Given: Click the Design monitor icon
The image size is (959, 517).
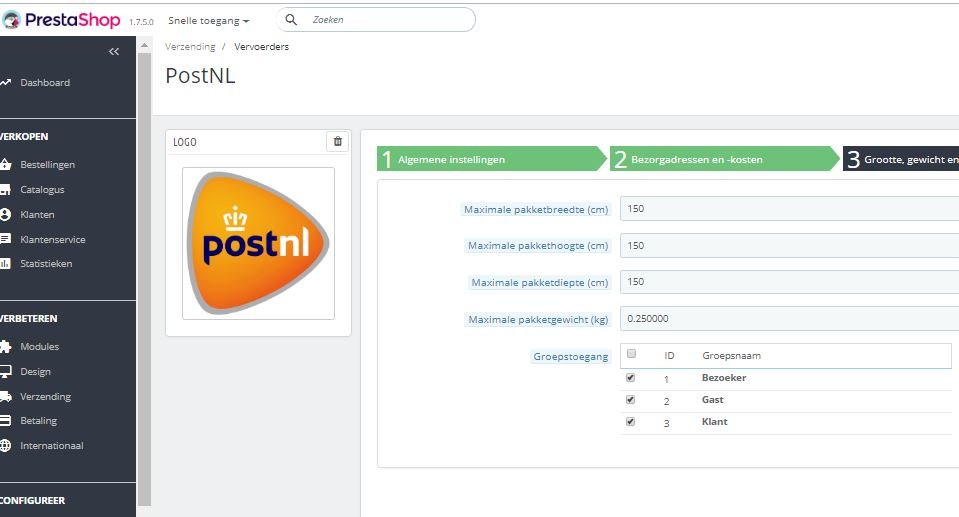Looking at the screenshot, I should [6, 371].
